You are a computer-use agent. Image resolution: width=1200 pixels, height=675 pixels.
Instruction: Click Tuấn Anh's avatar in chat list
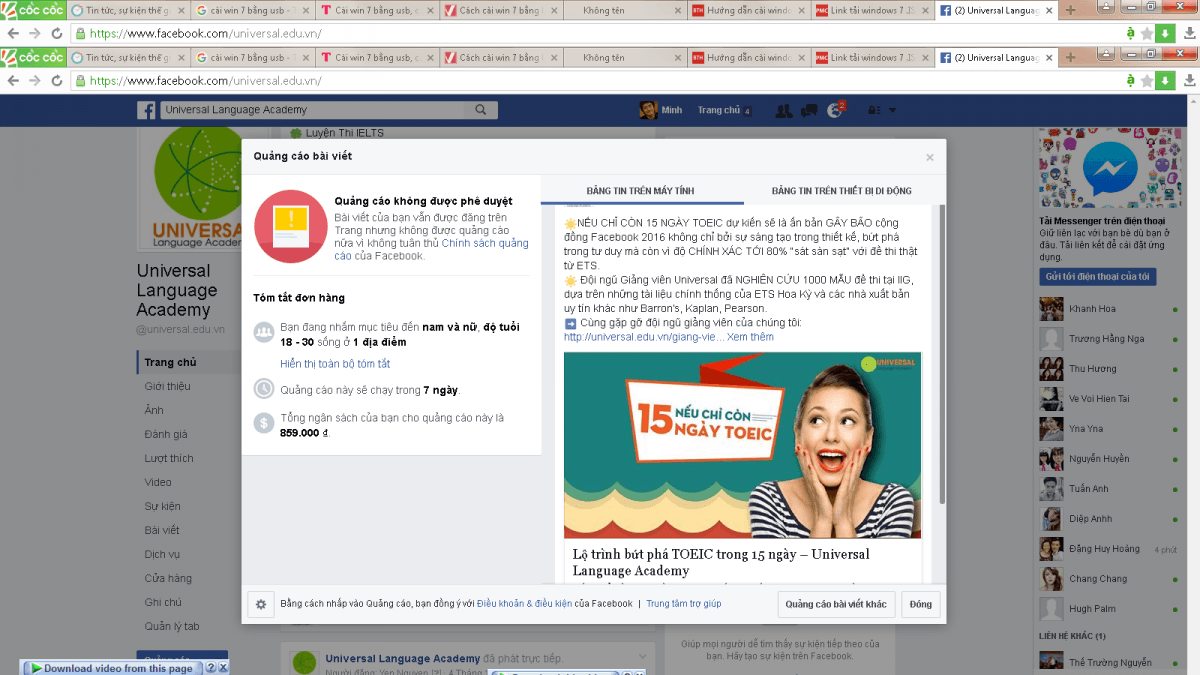1051,489
